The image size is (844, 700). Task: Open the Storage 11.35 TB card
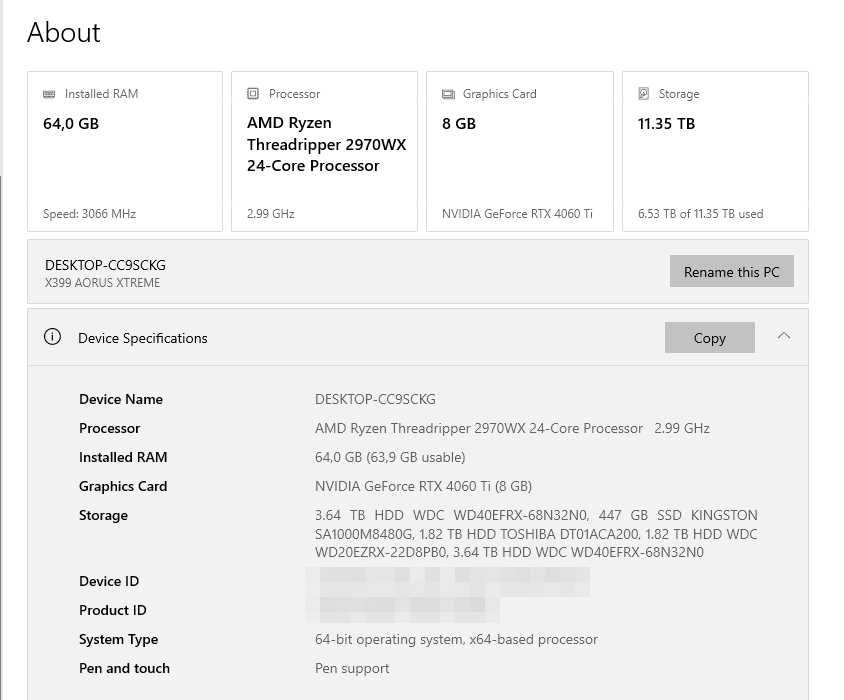pos(715,151)
